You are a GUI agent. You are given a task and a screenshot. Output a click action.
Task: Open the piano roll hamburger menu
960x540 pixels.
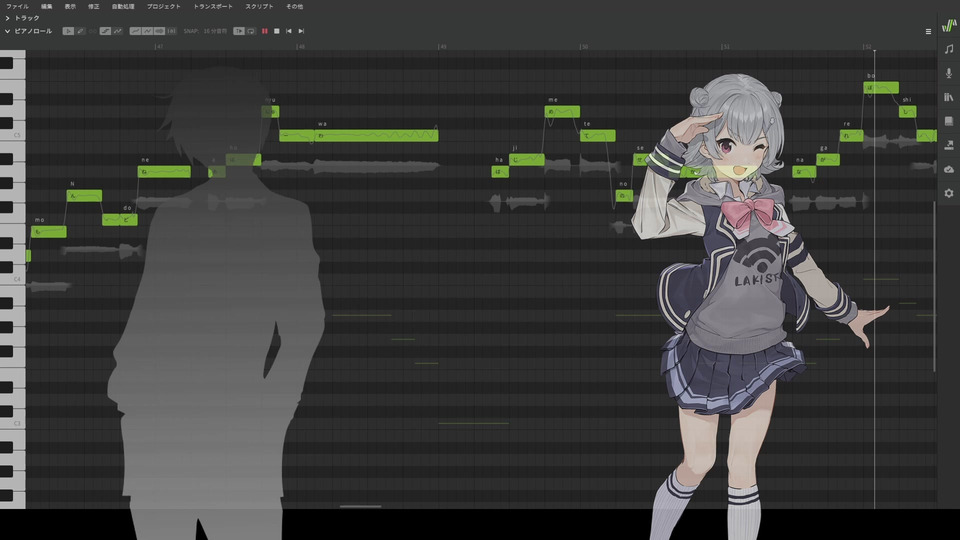928,31
